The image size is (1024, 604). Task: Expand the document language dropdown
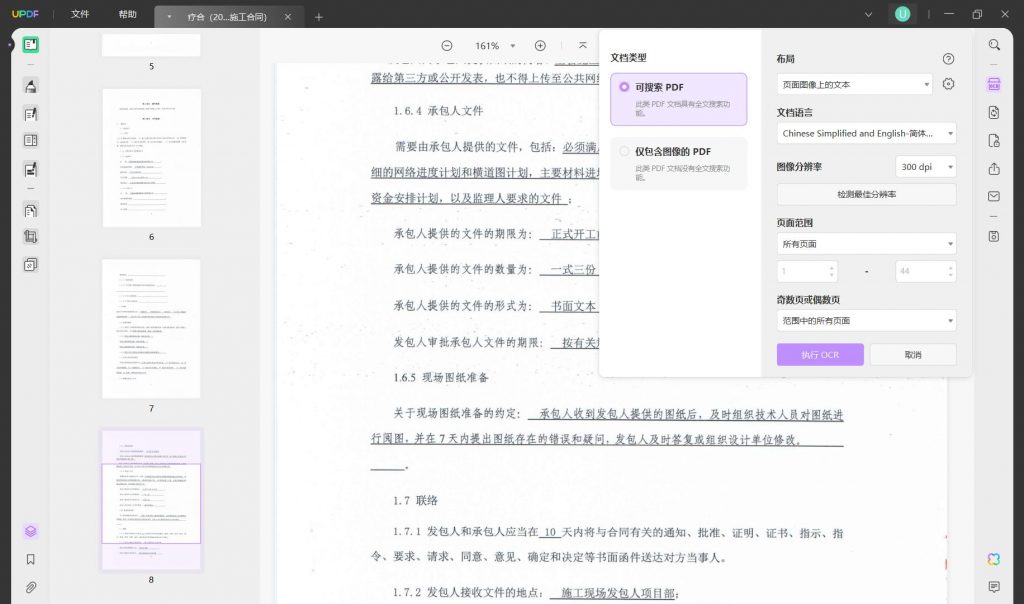pos(866,133)
